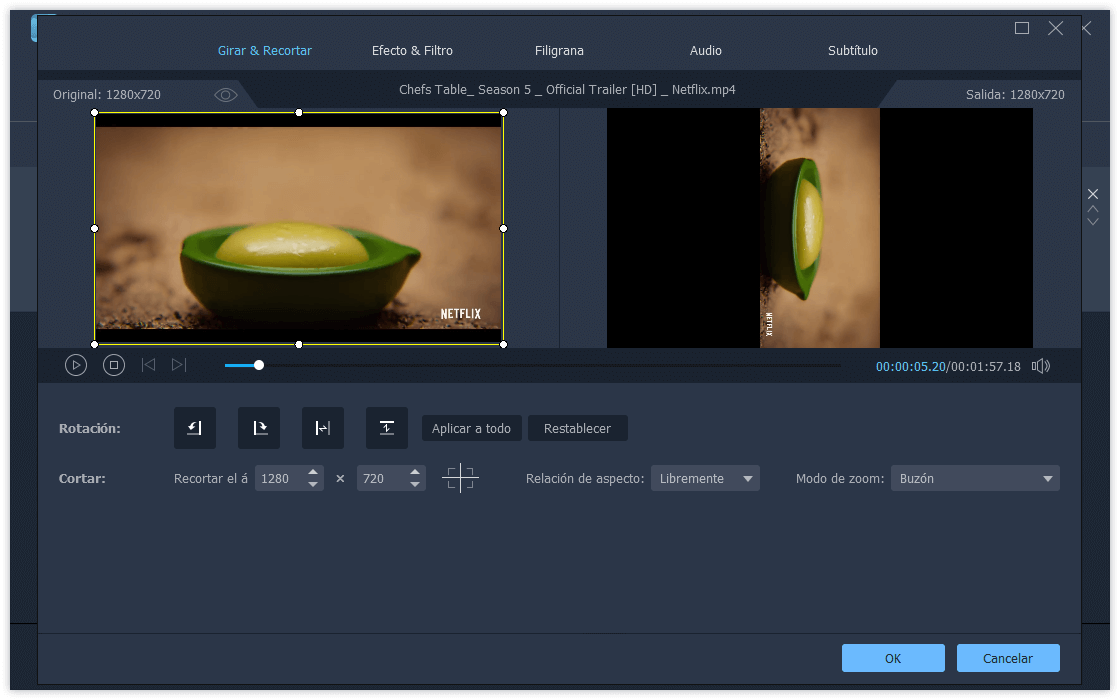The width and height of the screenshot is (1120, 700).
Task: Click the bottom-left crop corner handle
Action: click(95, 344)
